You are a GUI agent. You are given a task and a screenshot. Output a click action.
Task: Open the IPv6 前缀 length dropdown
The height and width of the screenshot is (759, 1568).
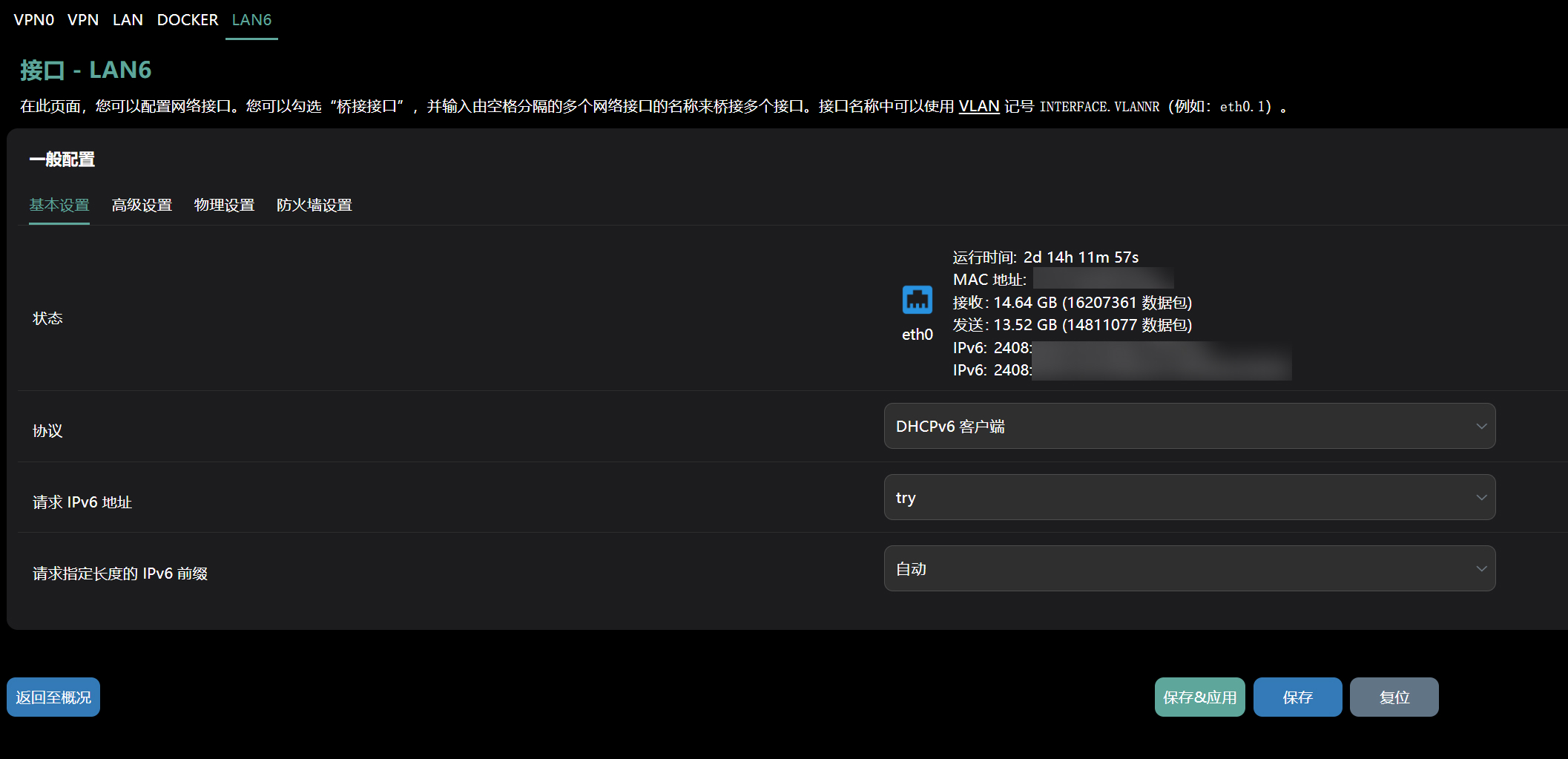tap(1189, 568)
